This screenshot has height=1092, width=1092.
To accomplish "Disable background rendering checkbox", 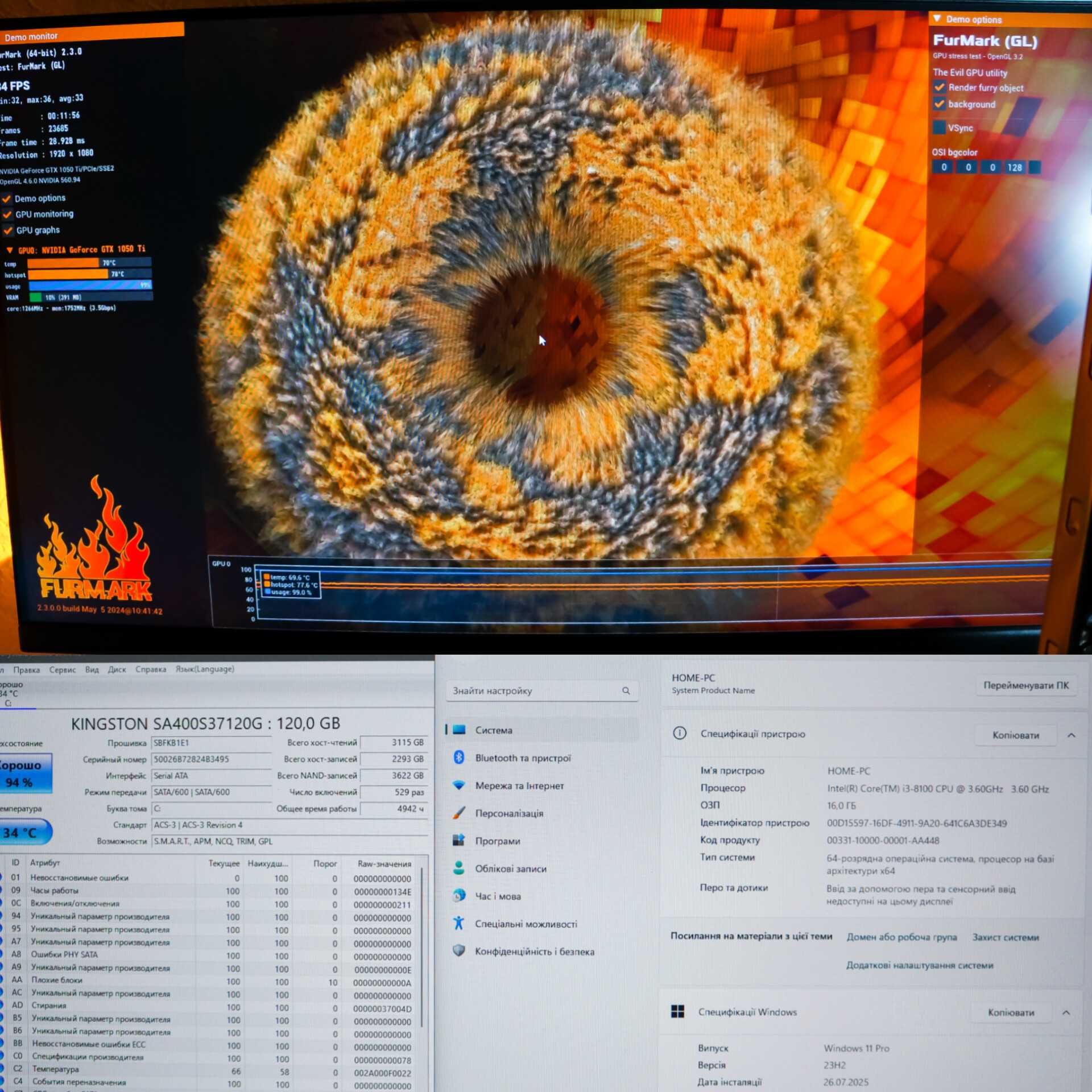I will pyautogui.click(x=939, y=104).
